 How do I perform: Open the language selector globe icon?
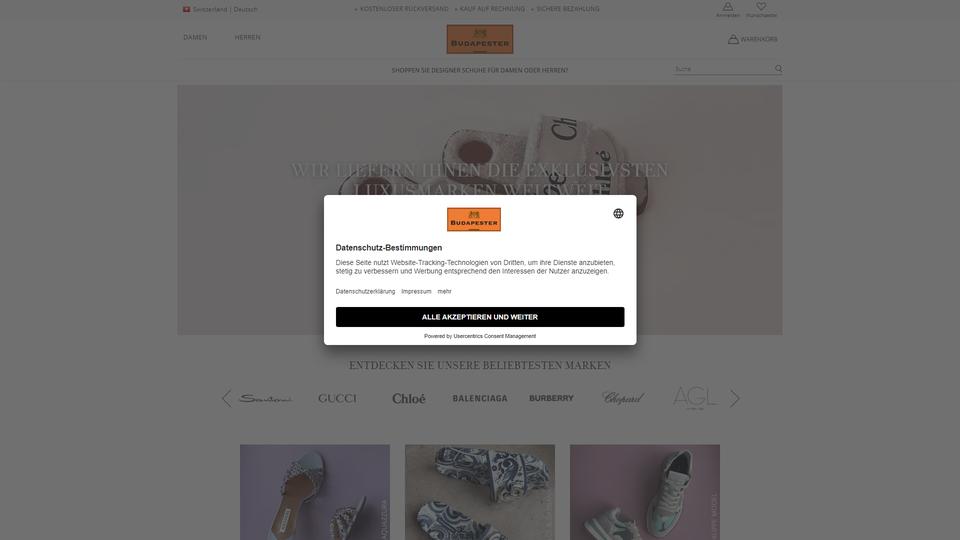pyautogui.click(x=618, y=213)
